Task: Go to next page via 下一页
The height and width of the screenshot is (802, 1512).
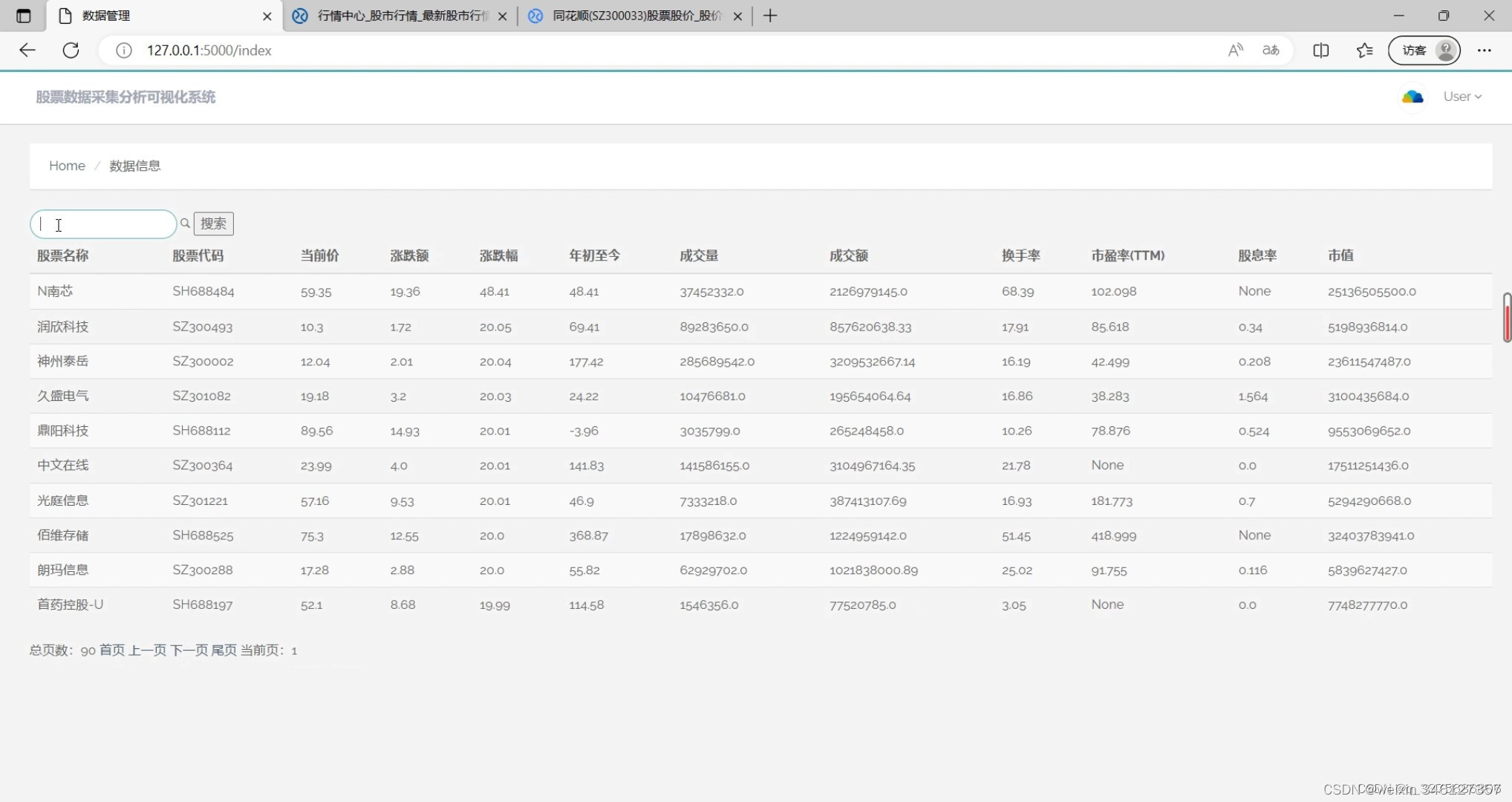Action: (x=191, y=650)
